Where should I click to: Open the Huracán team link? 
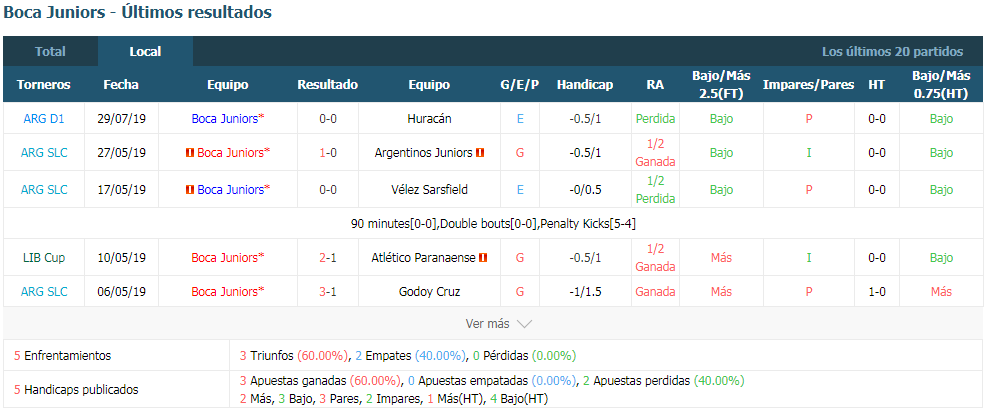[x=429, y=119]
